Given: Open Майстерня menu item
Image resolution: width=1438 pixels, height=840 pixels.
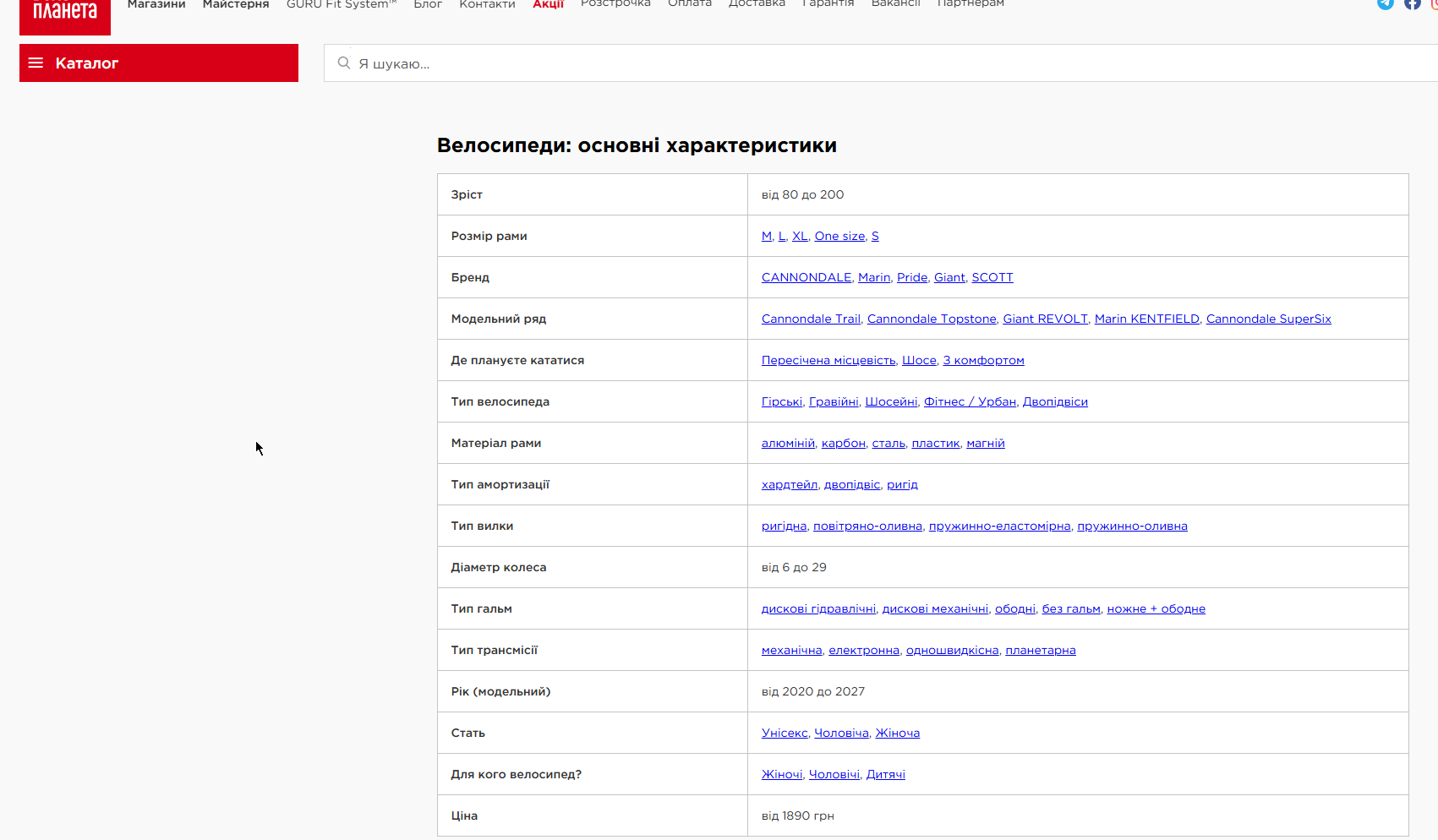Looking at the screenshot, I should pyautogui.click(x=236, y=4).
